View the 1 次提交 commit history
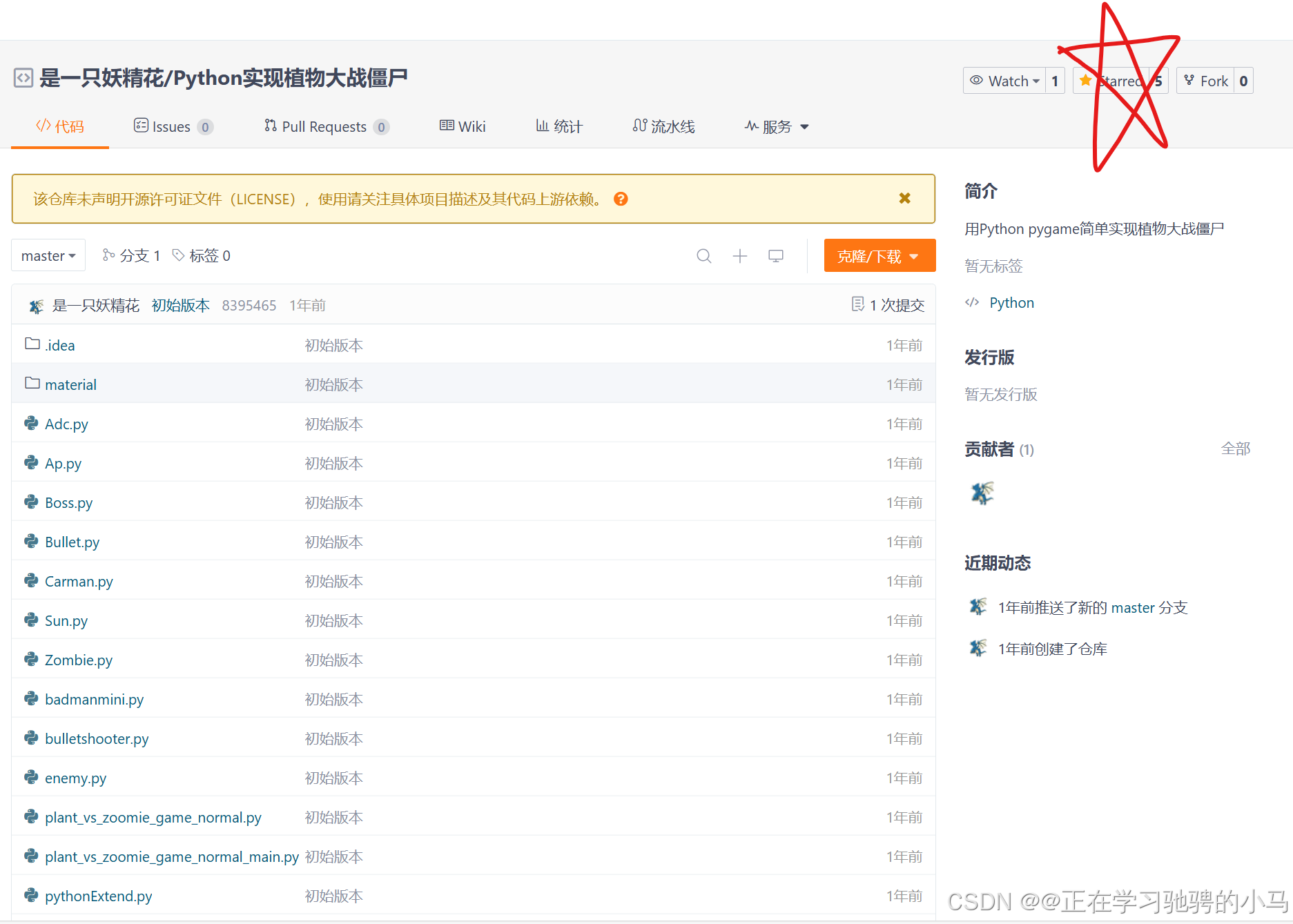 (x=888, y=305)
